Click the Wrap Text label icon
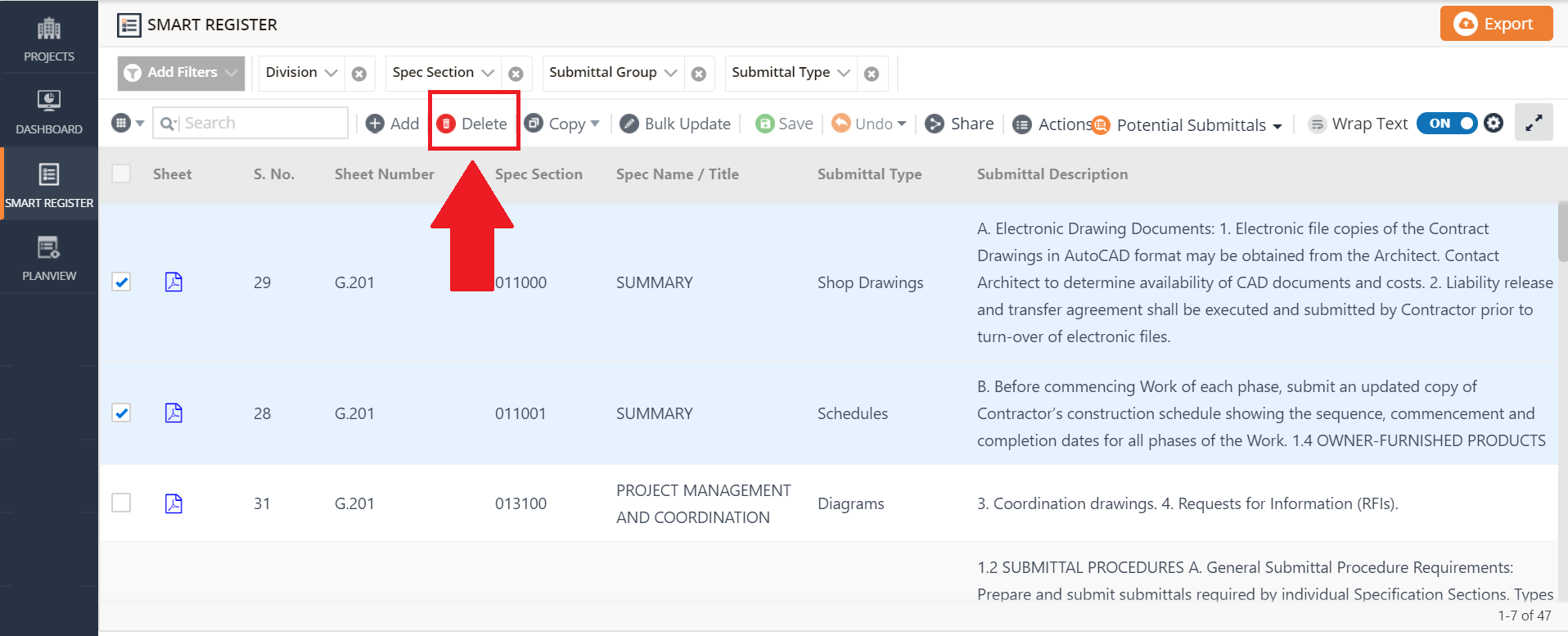 tap(1317, 124)
